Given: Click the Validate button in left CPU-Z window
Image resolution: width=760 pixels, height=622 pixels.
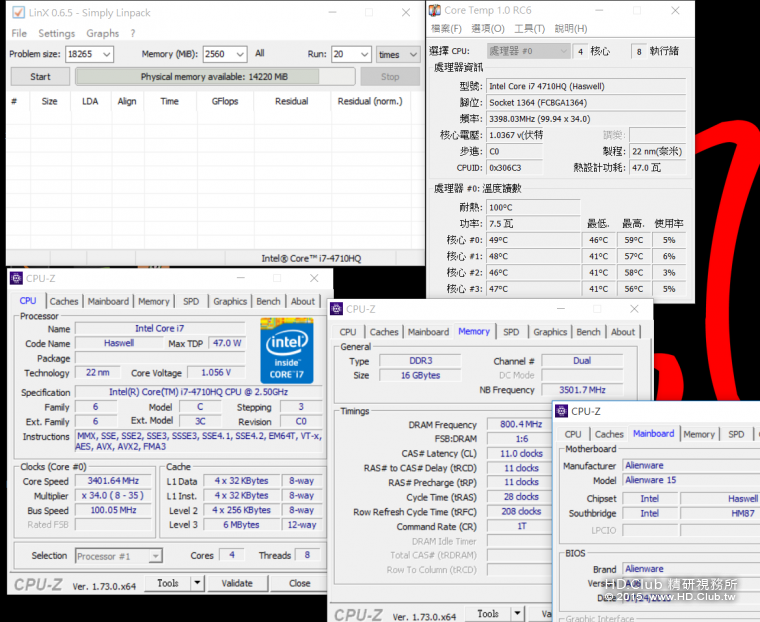Looking at the screenshot, I should [x=237, y=583].
